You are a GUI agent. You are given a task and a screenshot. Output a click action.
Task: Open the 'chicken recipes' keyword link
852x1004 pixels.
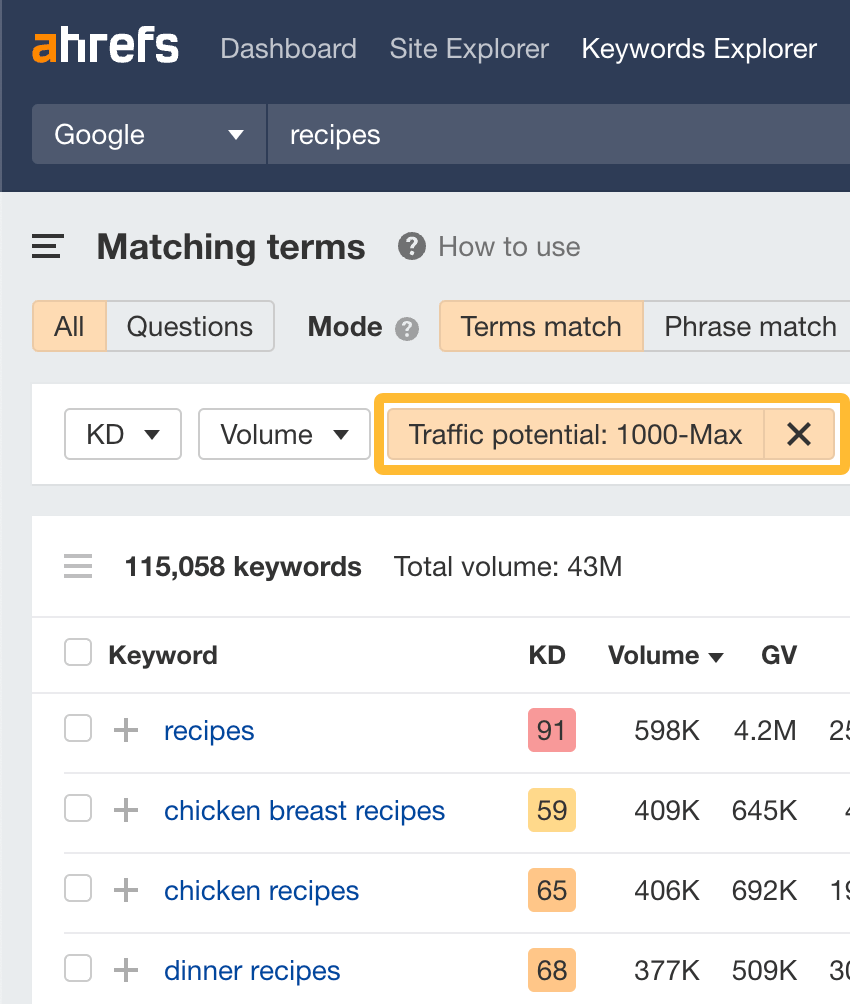pyautogui.click(x=261, y=890)
